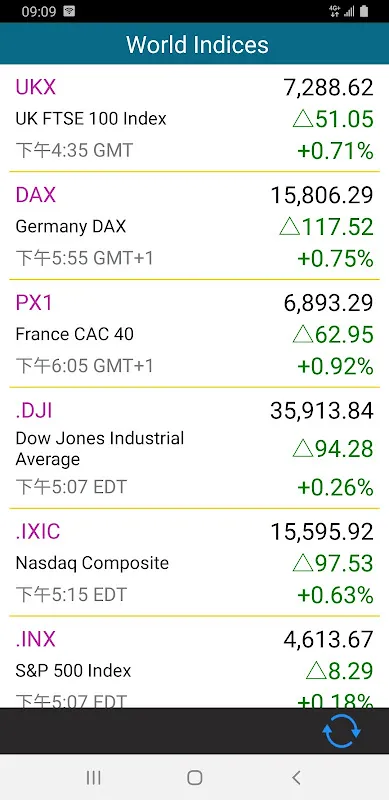
Task: Tap Dow Jones Industrial Average name
Action: pyautogui.click(x=100, y=448)
